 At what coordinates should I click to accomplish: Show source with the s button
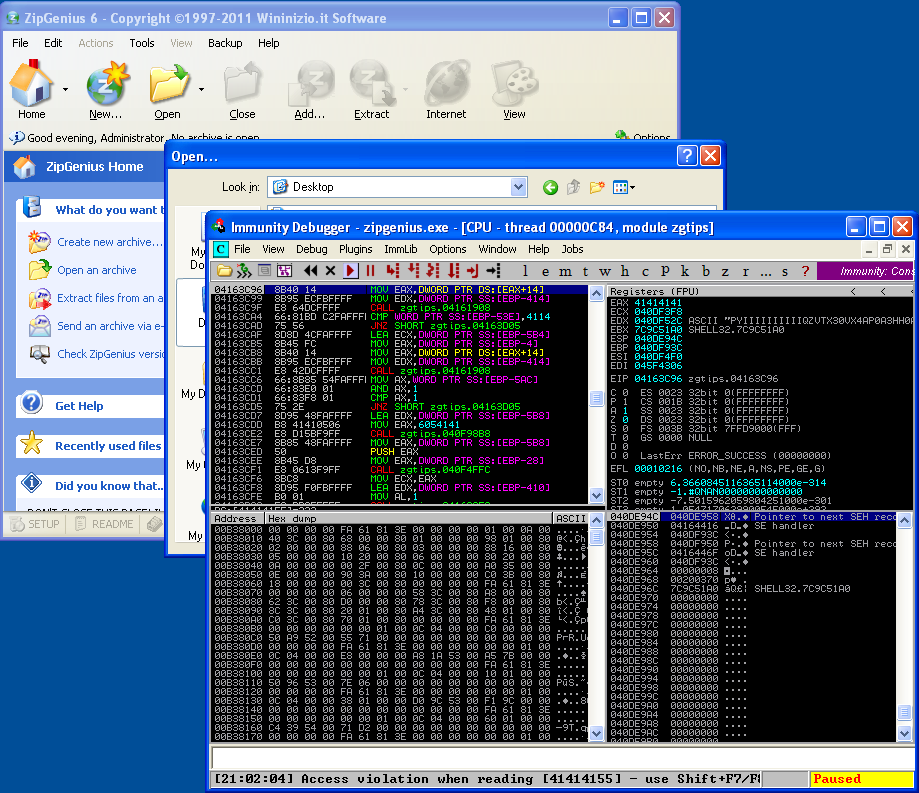(x=785, y=271)
